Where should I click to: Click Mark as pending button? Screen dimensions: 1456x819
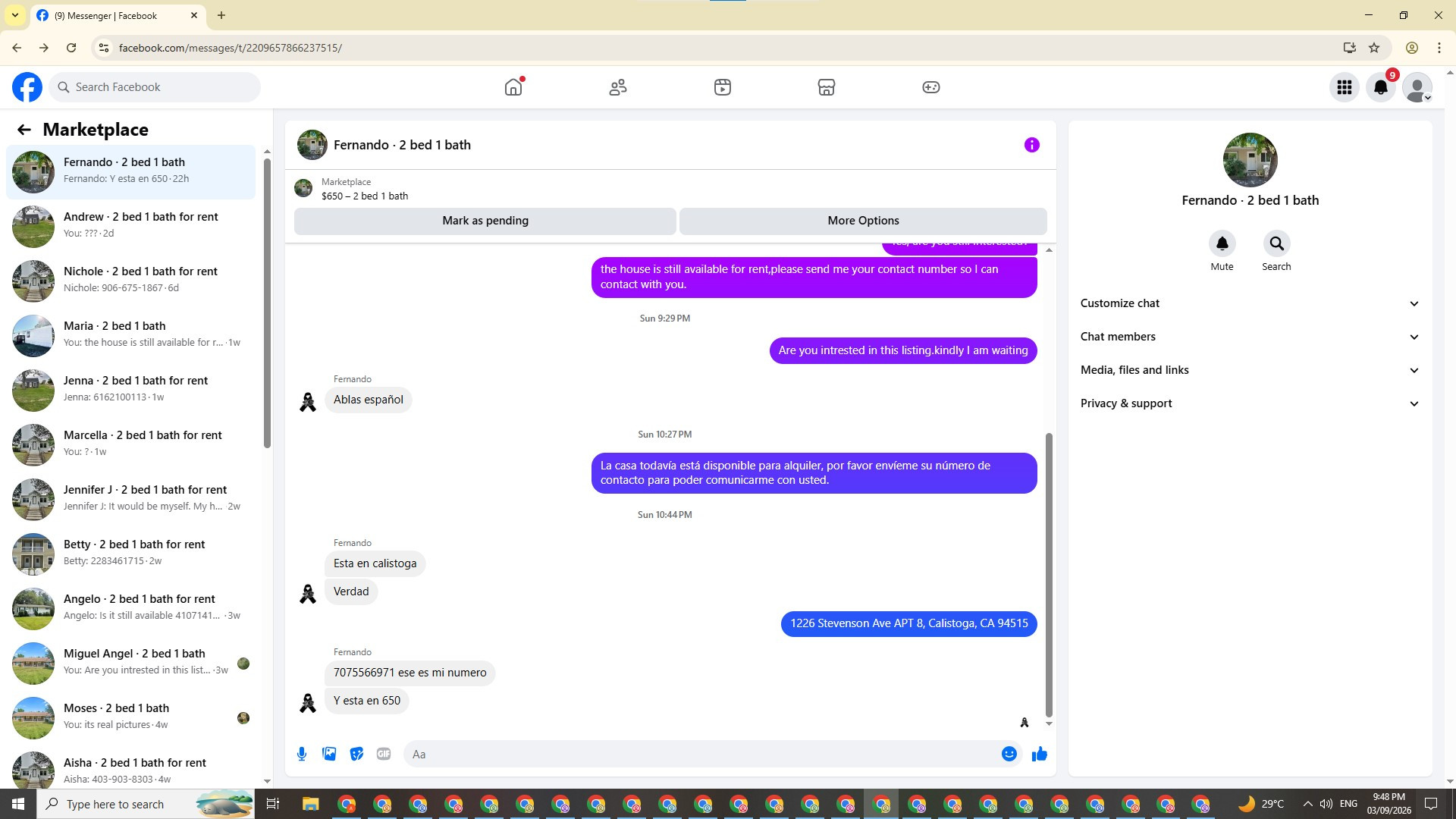[485, 221]
